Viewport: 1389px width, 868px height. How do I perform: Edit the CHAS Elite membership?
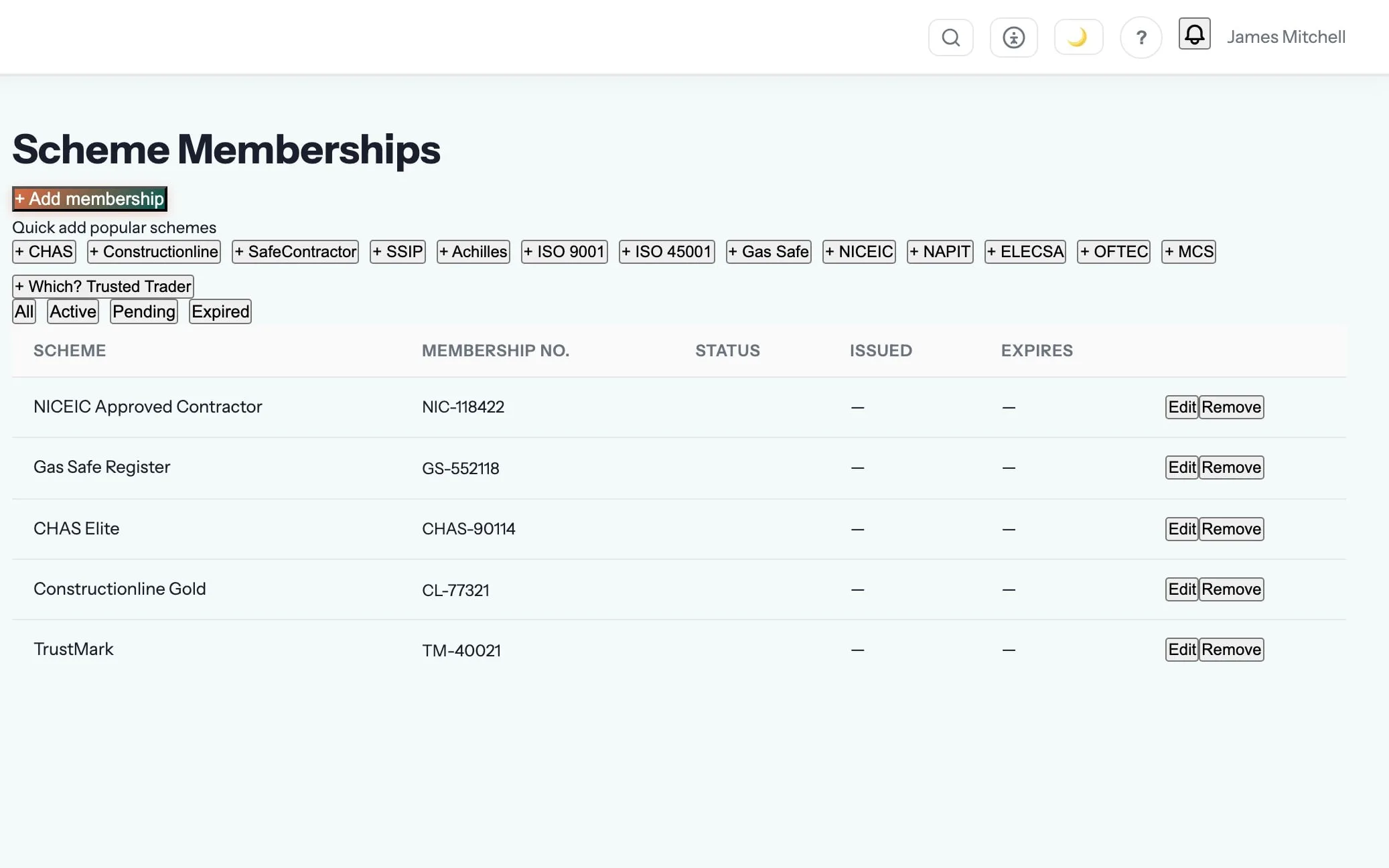[1182, 529]
